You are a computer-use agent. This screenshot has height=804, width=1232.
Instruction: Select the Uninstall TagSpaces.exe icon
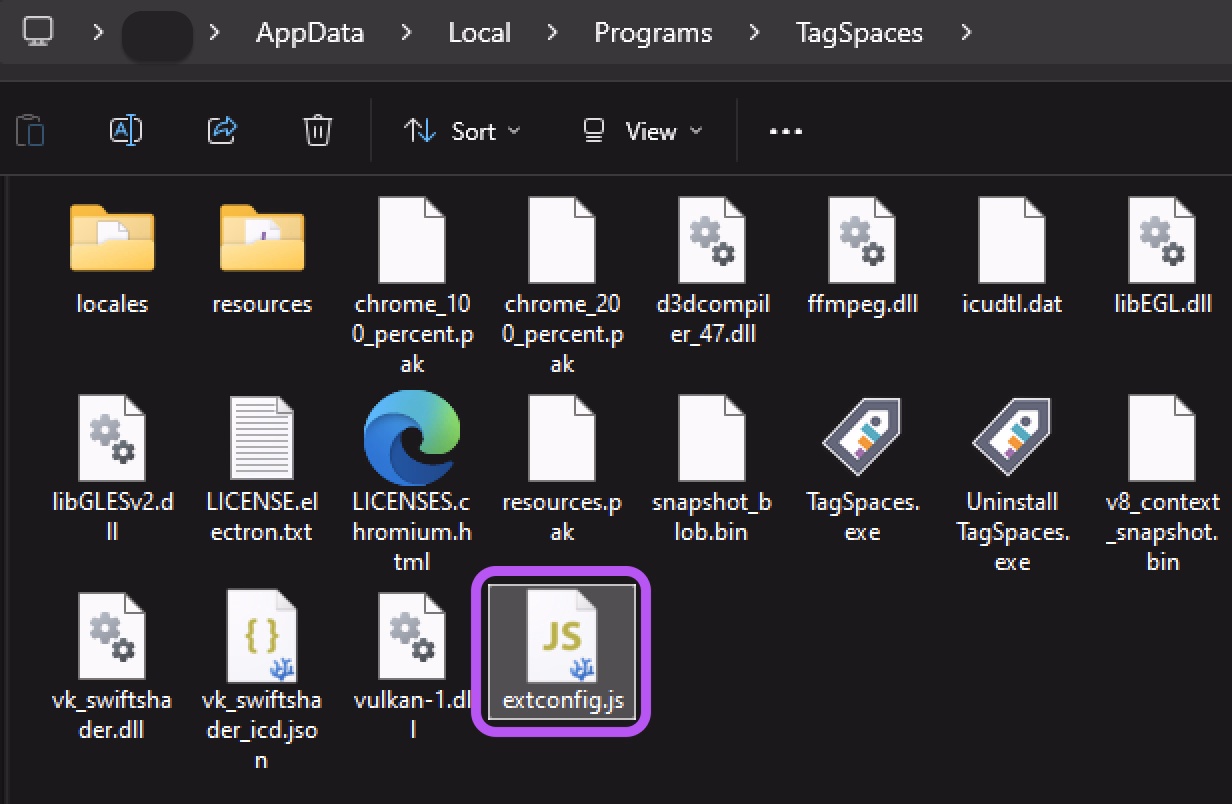click(x=1012, y=438)
